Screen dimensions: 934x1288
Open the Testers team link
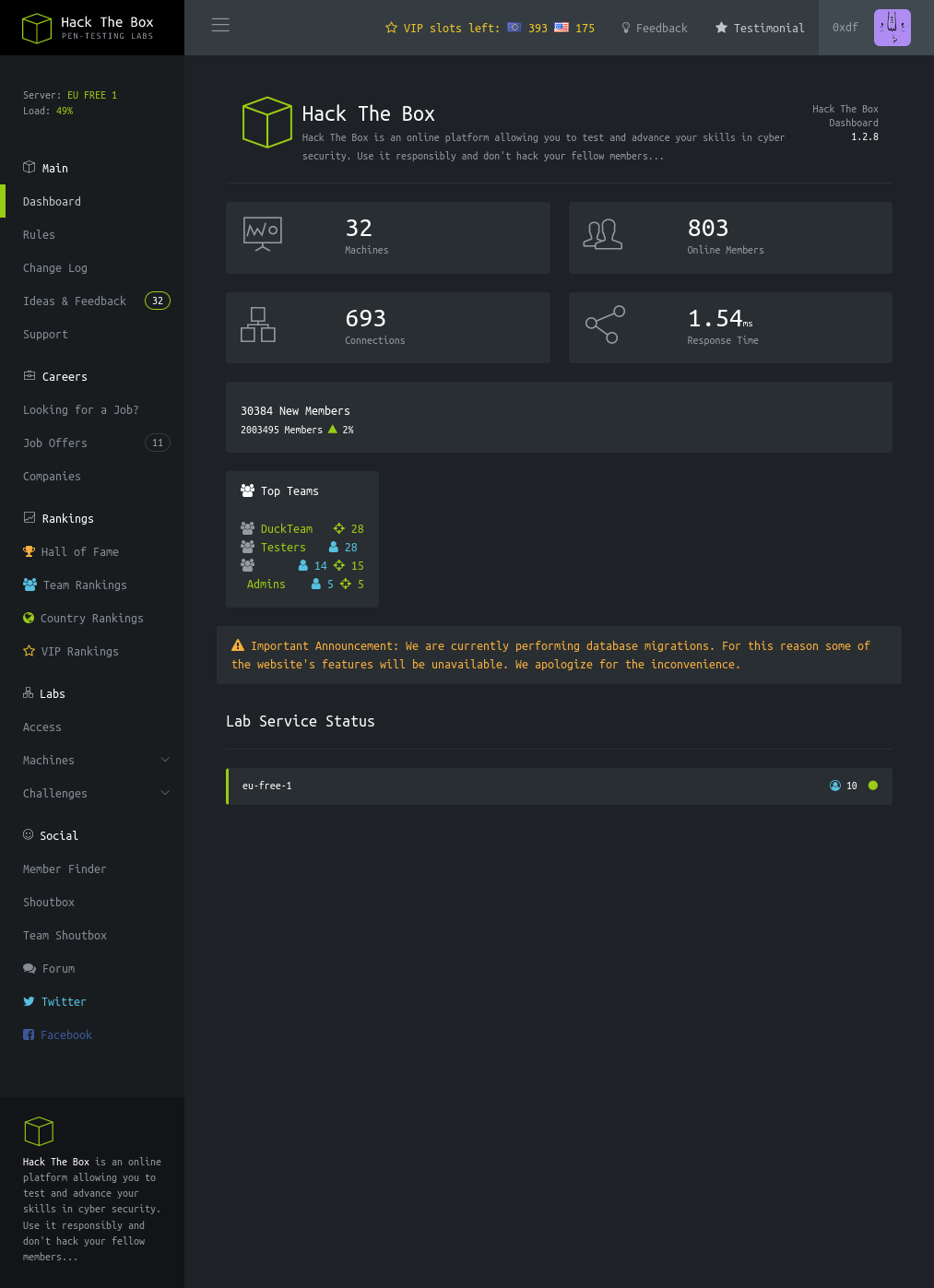point(283,547)
